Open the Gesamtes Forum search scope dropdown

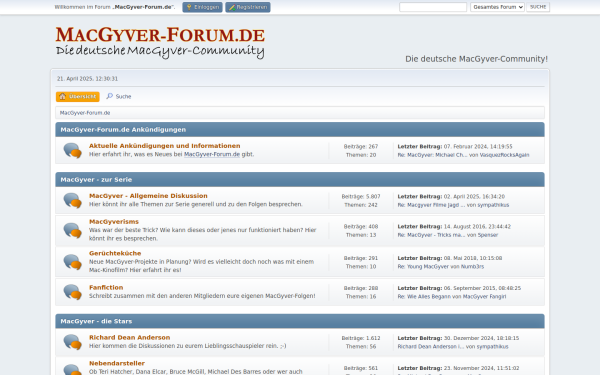point(497,7)
